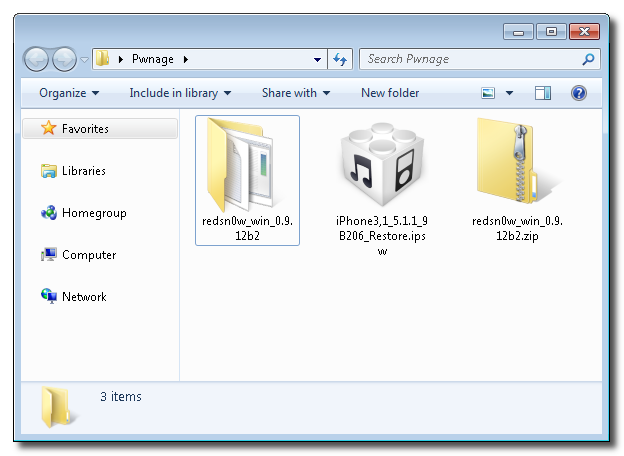The height and width of the screenshot is (456, 624).
Task: Toggle the preview pane
Action: tap(542, 93)
